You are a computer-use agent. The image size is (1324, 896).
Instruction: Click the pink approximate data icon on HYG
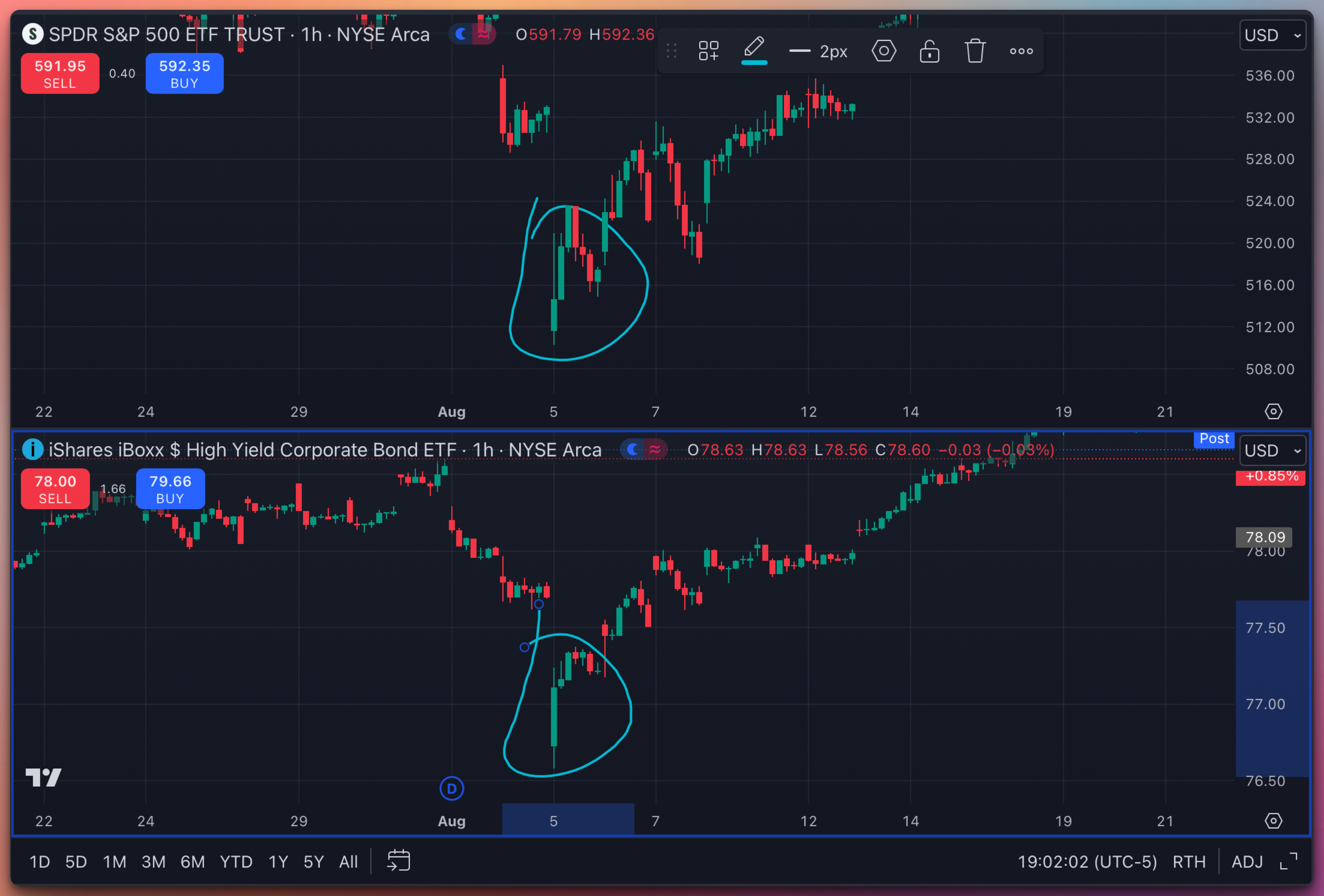pyautogui.click(x=655, y=449)
